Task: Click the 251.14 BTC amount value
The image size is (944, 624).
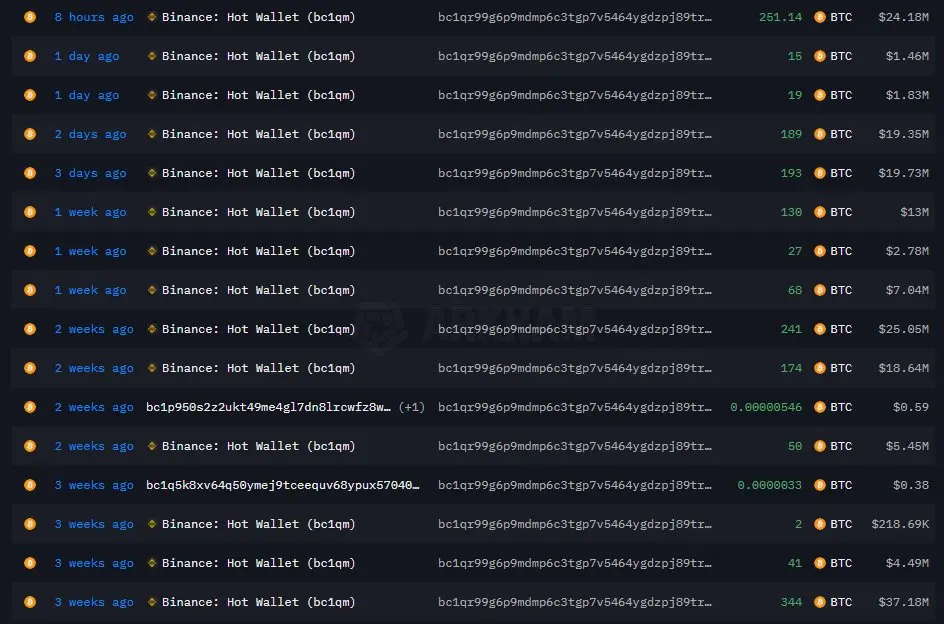Action: (x=780, y=17)
